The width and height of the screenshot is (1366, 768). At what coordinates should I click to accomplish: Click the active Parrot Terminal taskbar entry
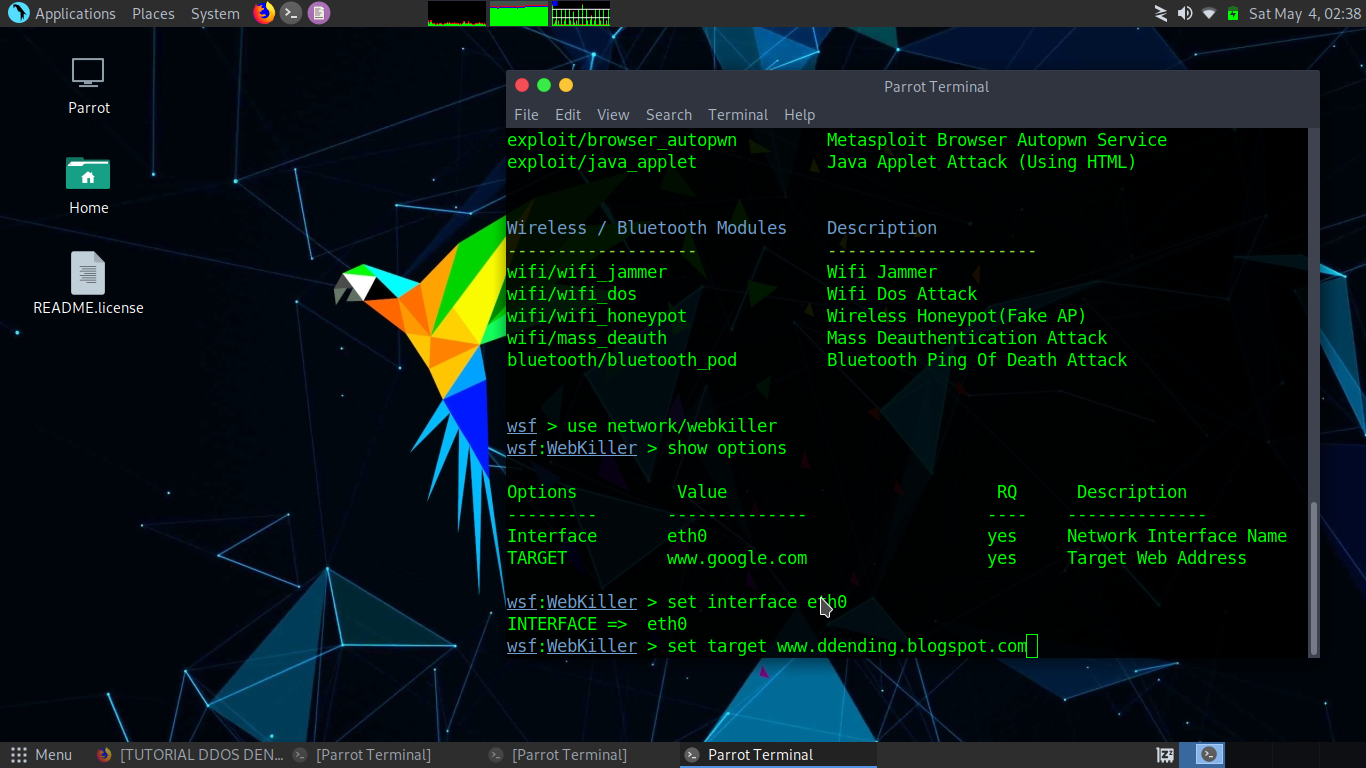tap(778, 755)
